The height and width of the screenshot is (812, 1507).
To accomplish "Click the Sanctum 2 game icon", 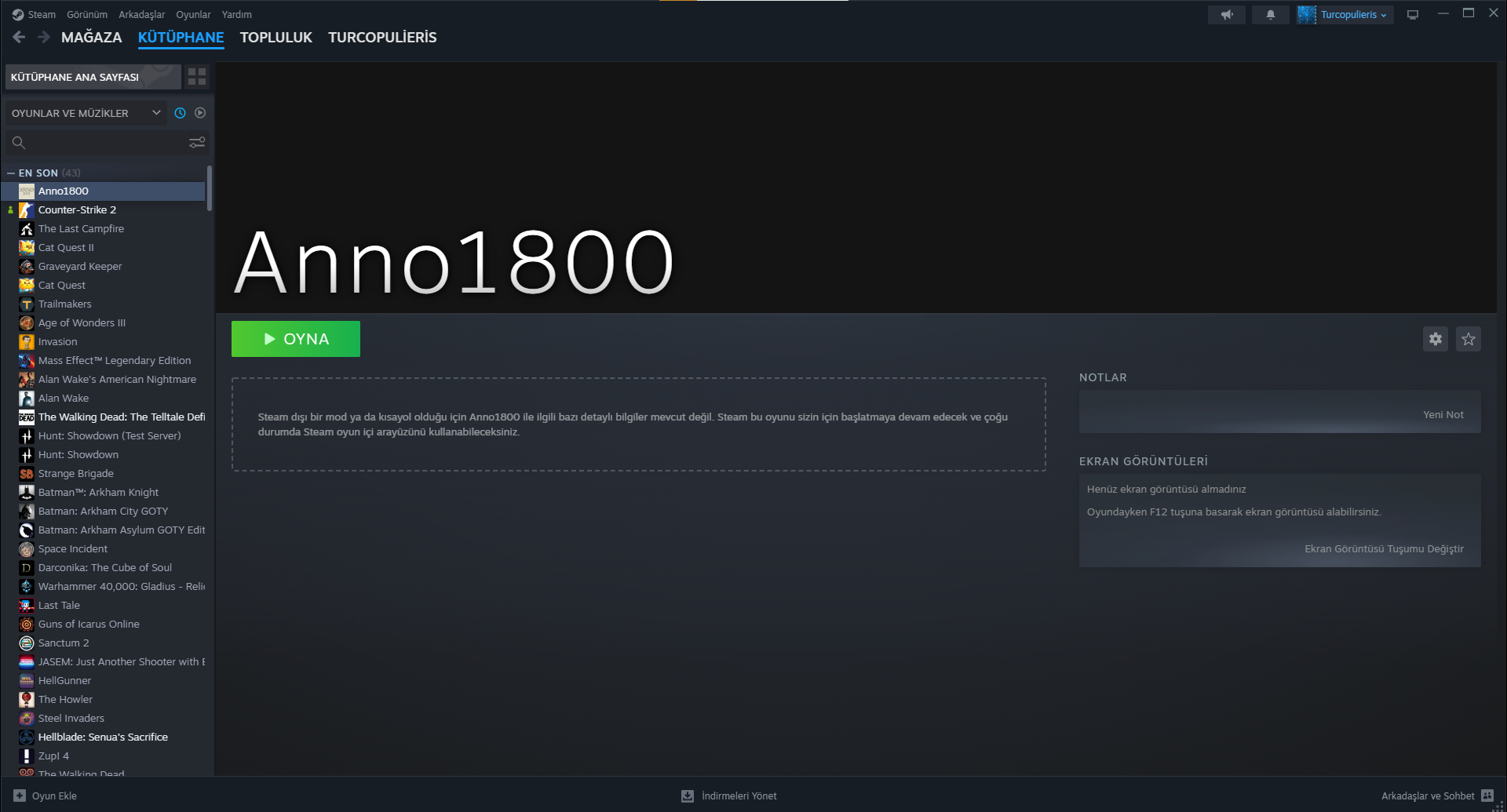I will 27,643.
